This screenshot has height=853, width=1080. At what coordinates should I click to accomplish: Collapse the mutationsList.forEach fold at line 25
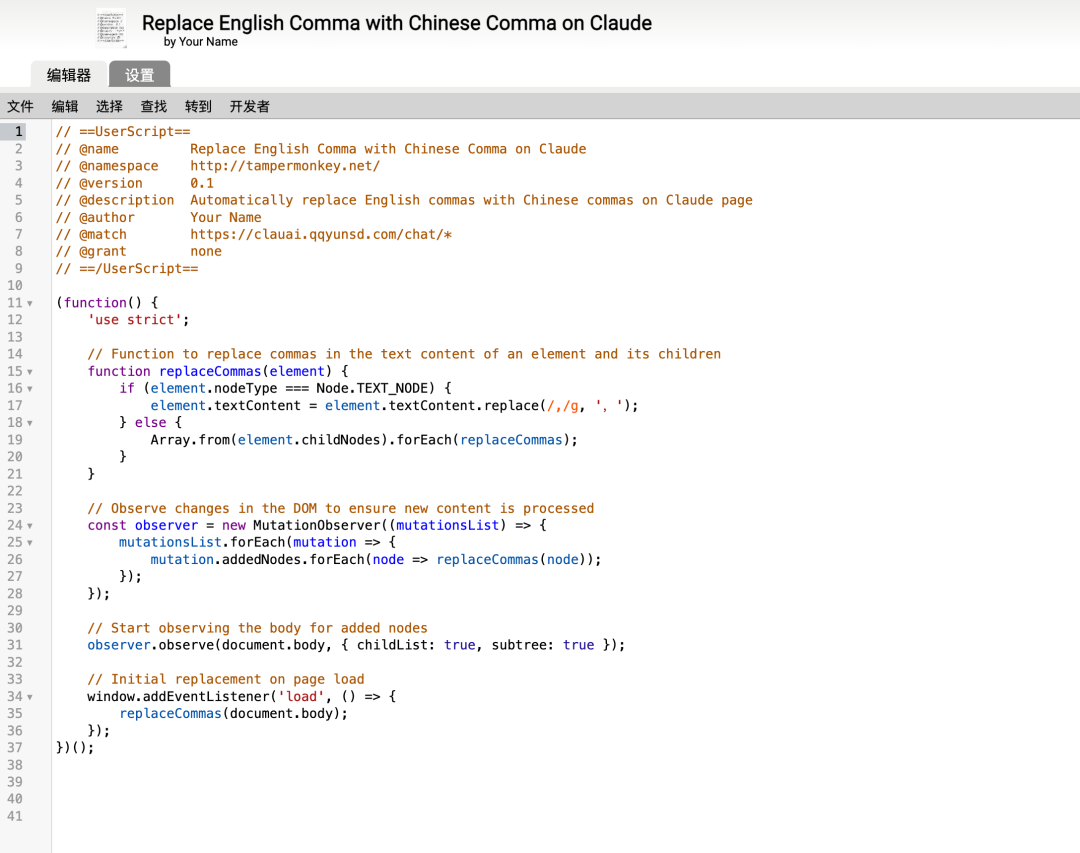coord(30,543)
